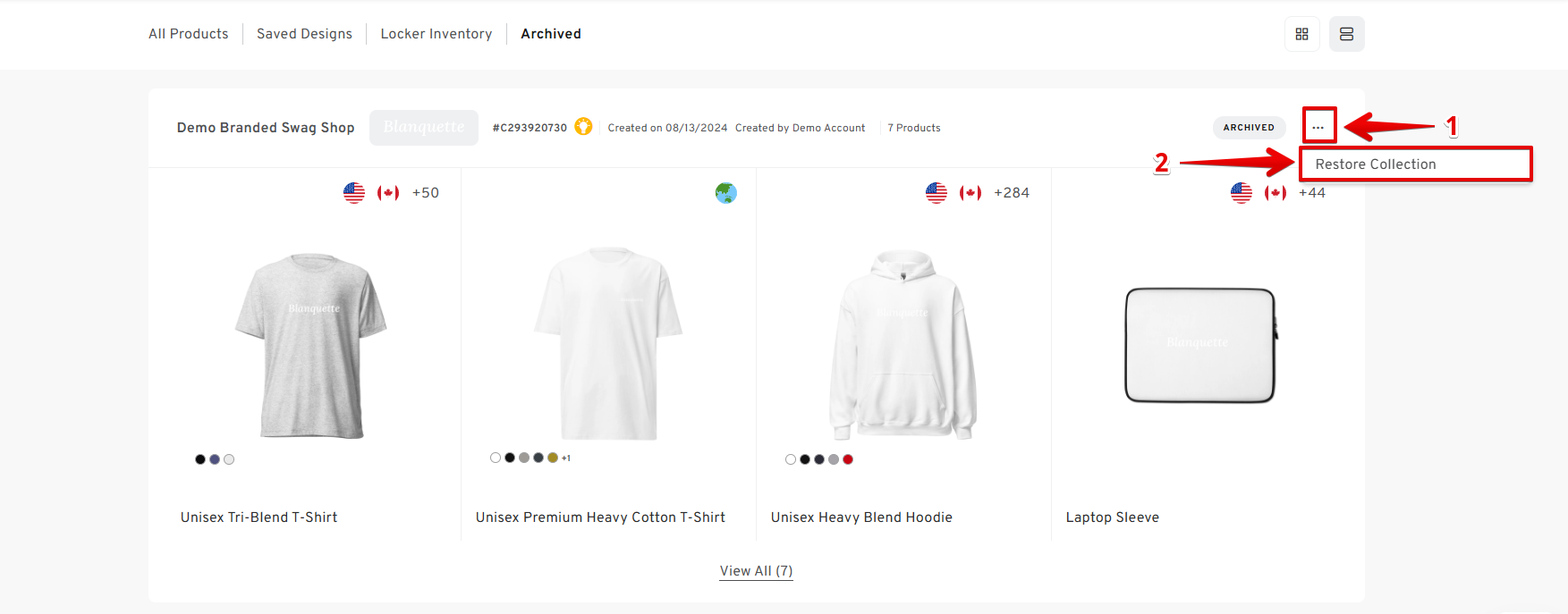
Task: Open the Locker Inventory tab
Action: 436,34
